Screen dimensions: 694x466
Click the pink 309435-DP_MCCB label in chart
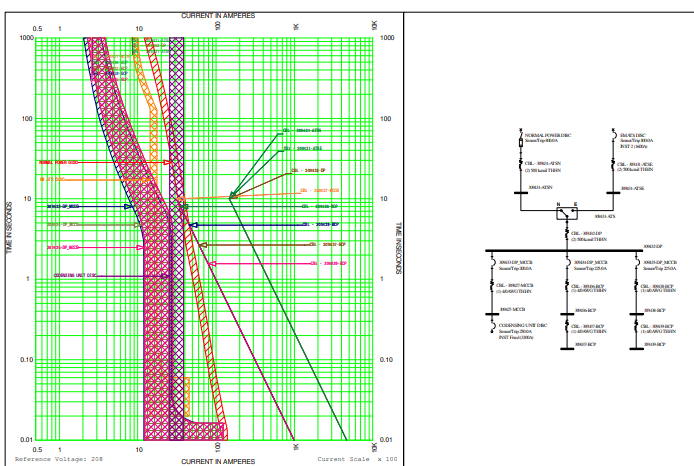point(63,247)
